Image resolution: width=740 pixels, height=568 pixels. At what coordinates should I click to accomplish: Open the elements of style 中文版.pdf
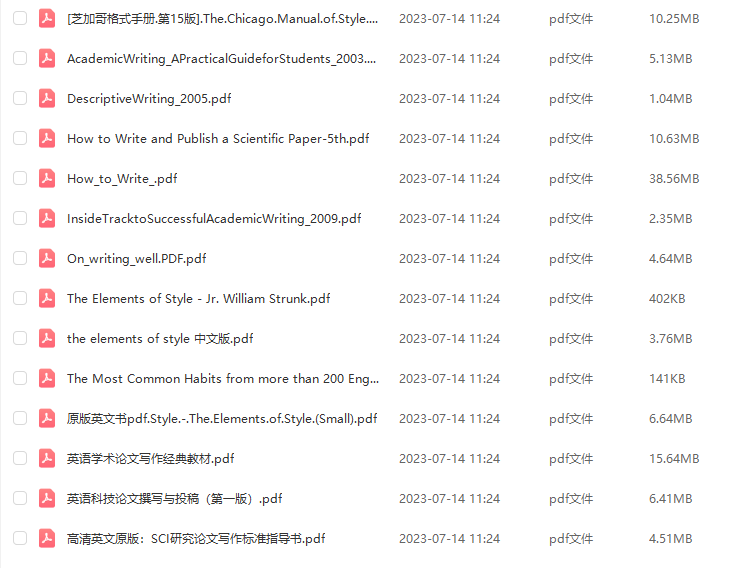point(160,339)
